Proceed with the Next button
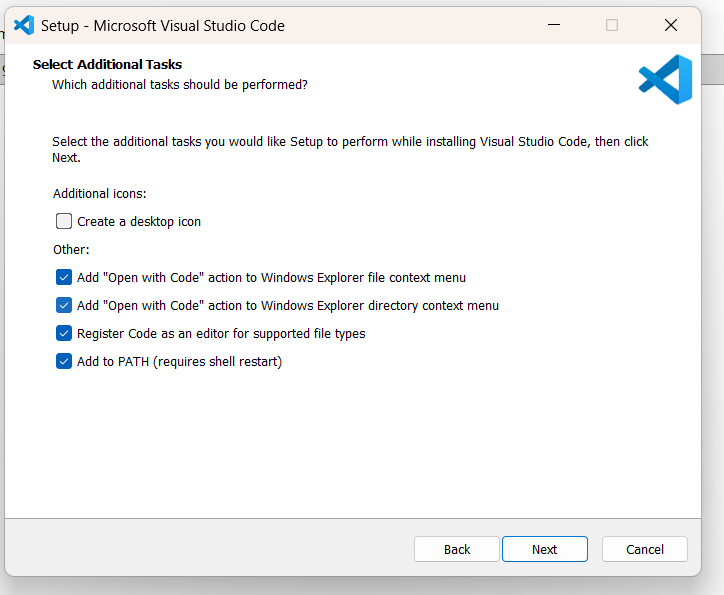724x595 pixels. [545, 549]
